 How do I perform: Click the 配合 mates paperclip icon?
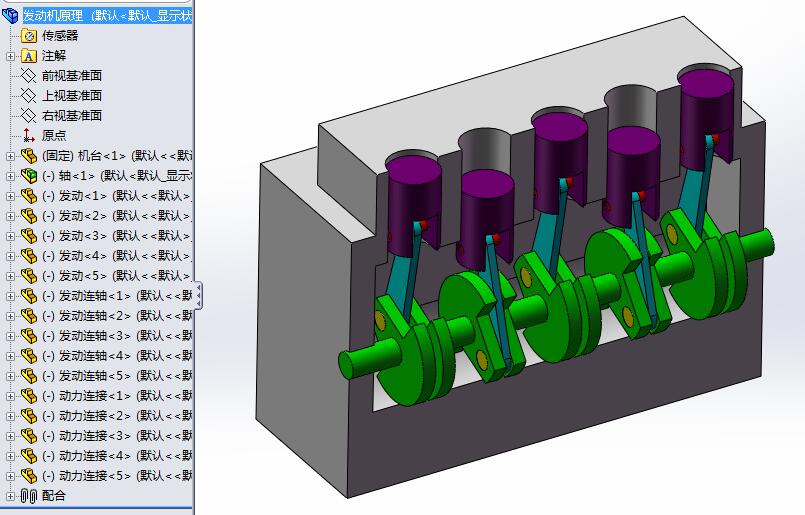coord(29,497)
